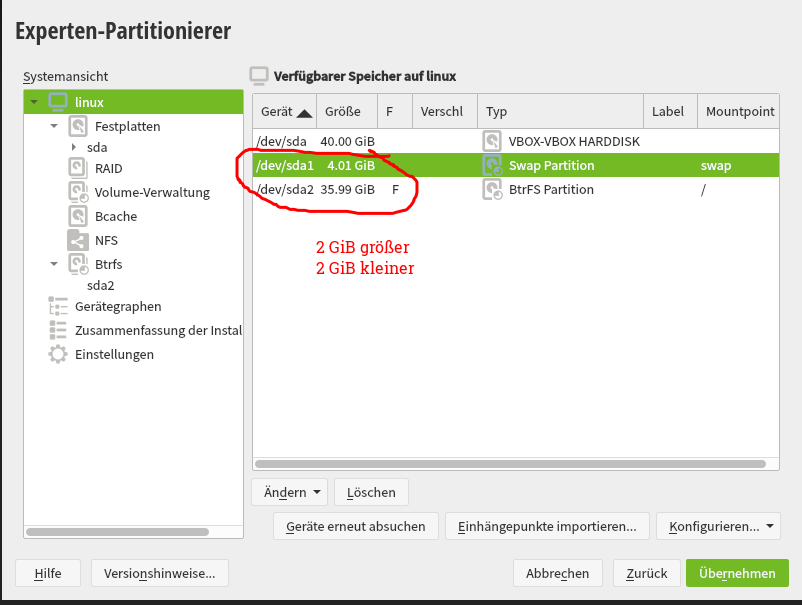Sort by Typ column header
802x605 pixels.
[x=561, y=111]
